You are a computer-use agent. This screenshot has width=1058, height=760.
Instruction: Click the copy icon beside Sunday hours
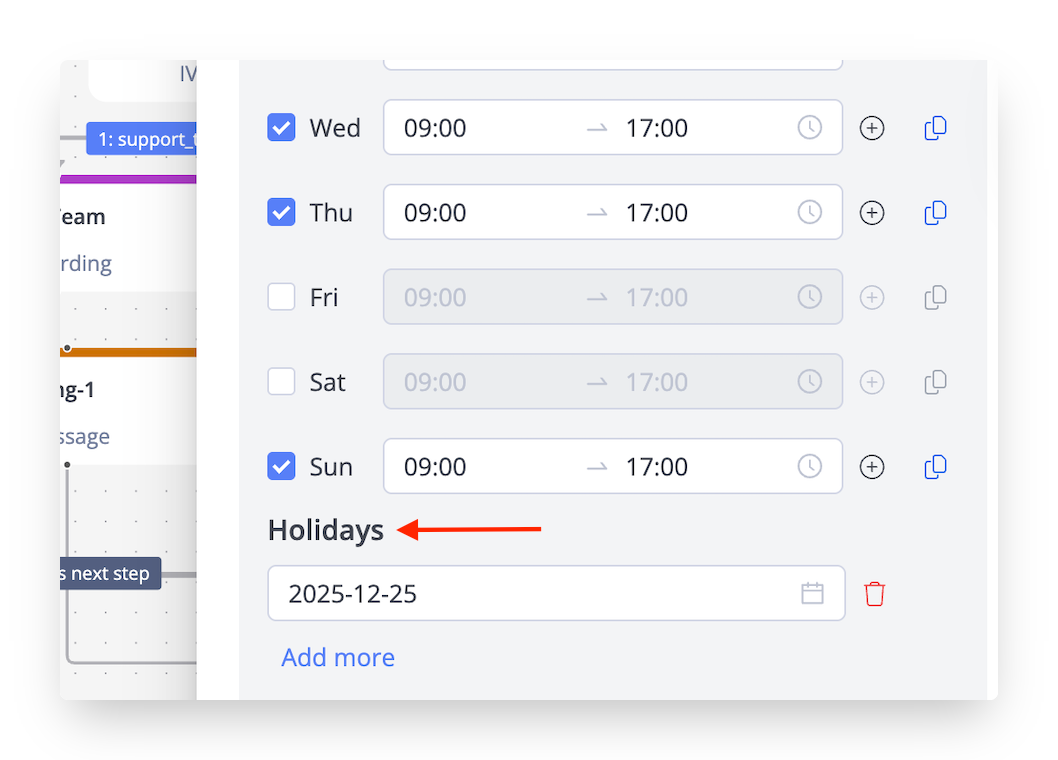pyautogui.click(x=935, y=467)
